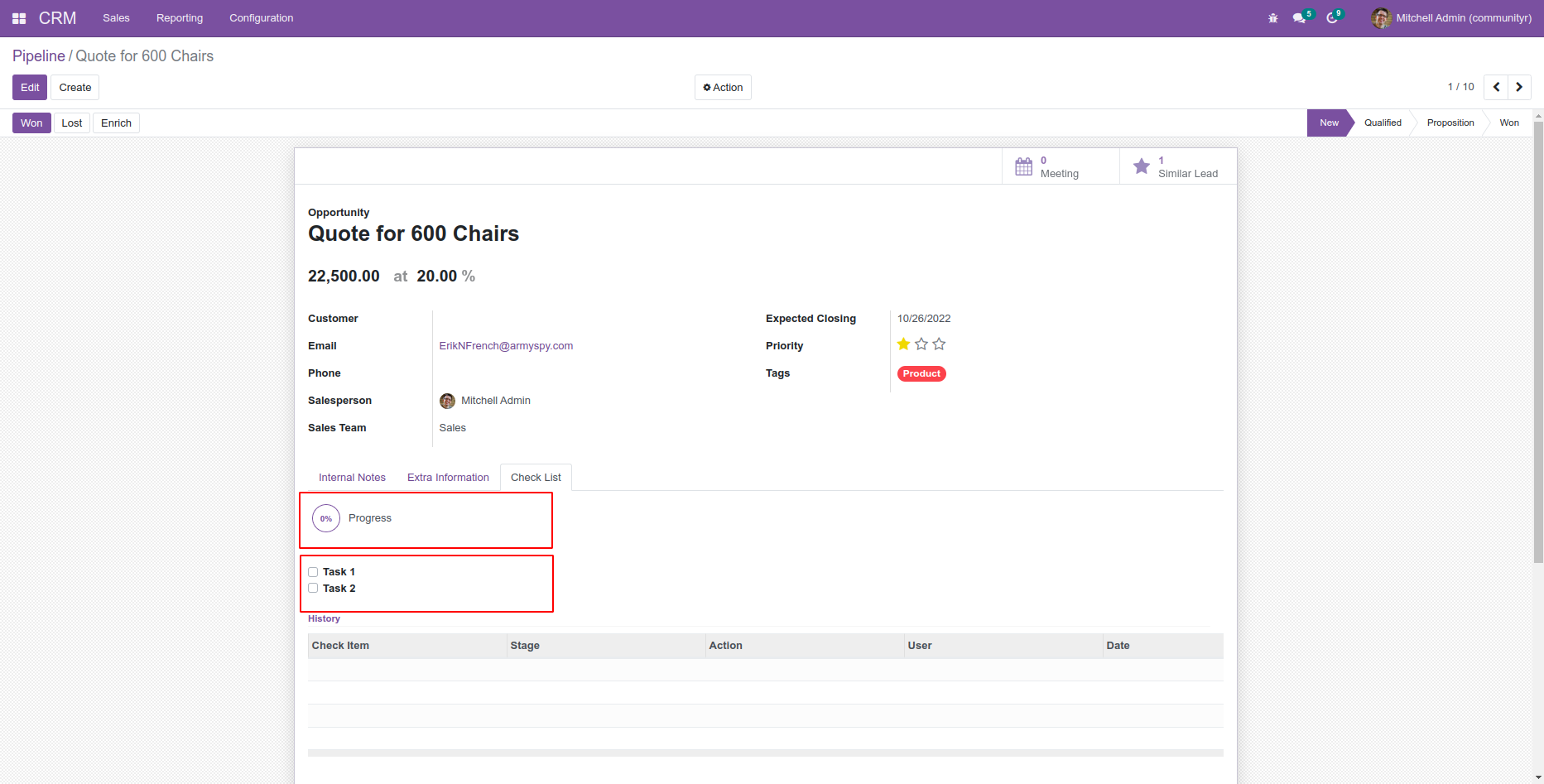Click the Edit button
Viewport: 1544px width, 784px height.
(30, 88)
